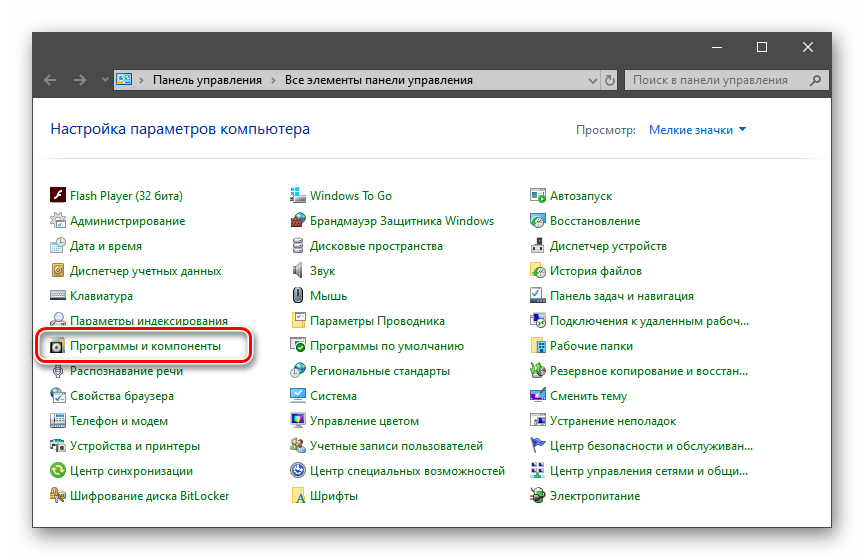Click the Система monitor icon
The image size is (864, 560).
(x=298, y=395)
